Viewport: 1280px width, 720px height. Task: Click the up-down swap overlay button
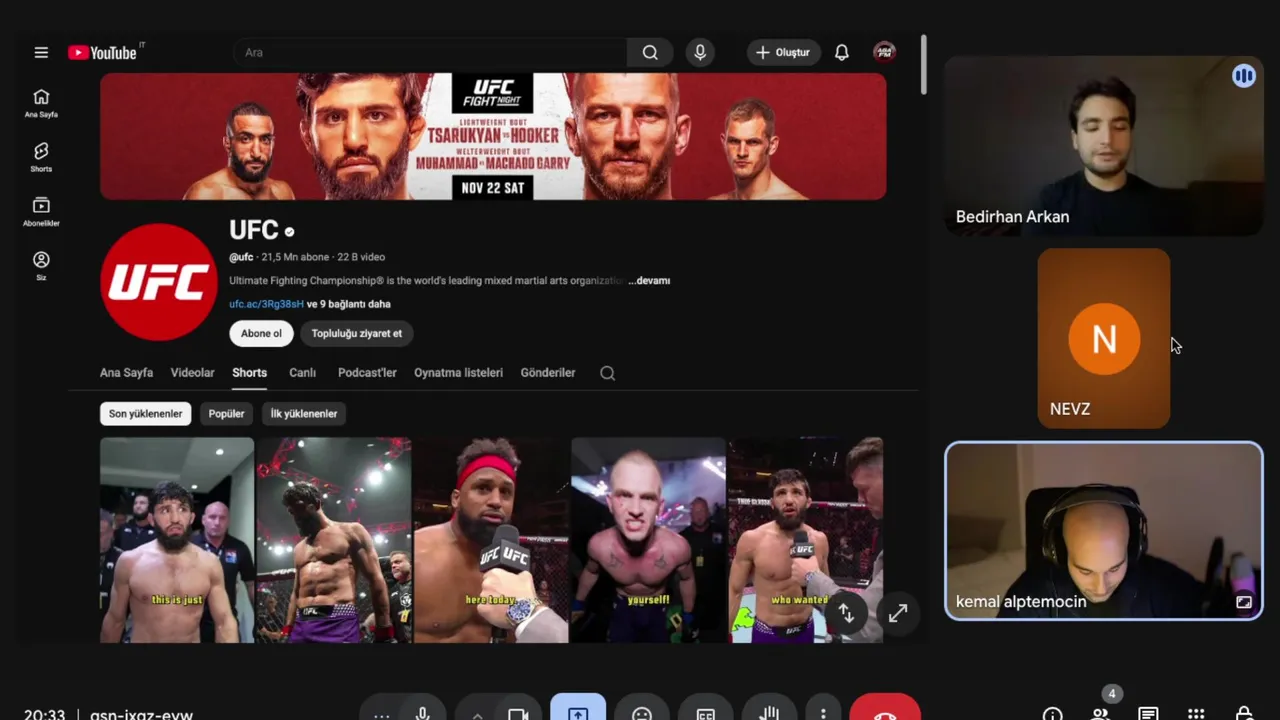(846, 613)
